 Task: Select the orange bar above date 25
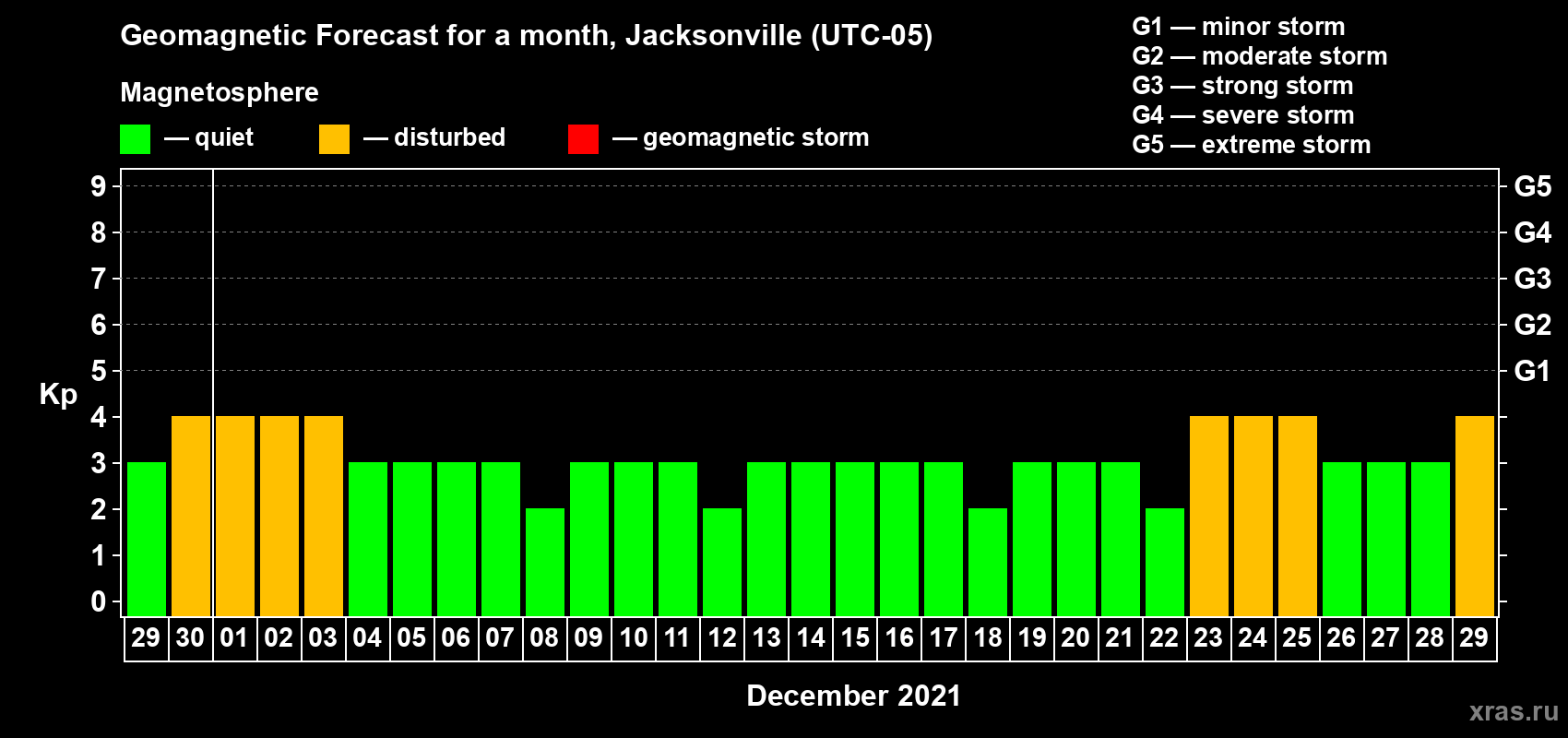[x=1298, y=517]
